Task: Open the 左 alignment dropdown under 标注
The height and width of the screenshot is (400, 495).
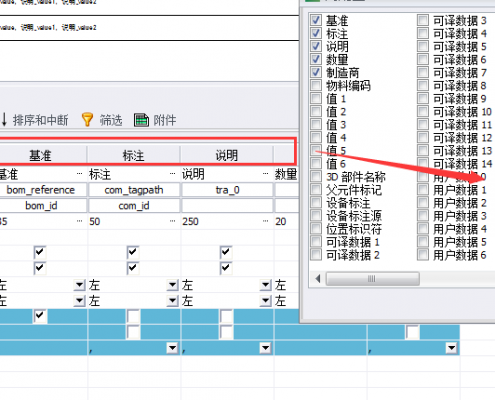Action: click(x=173, y=285)
